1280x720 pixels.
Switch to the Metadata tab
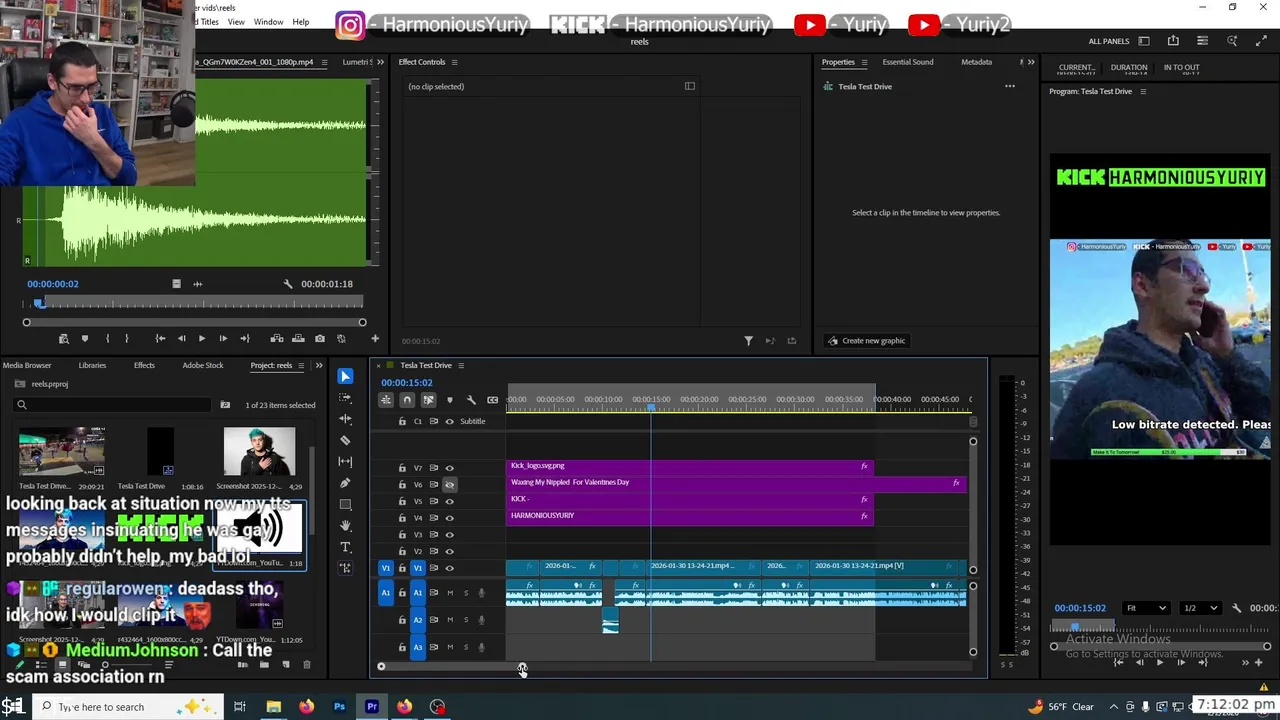pos(977,62)
